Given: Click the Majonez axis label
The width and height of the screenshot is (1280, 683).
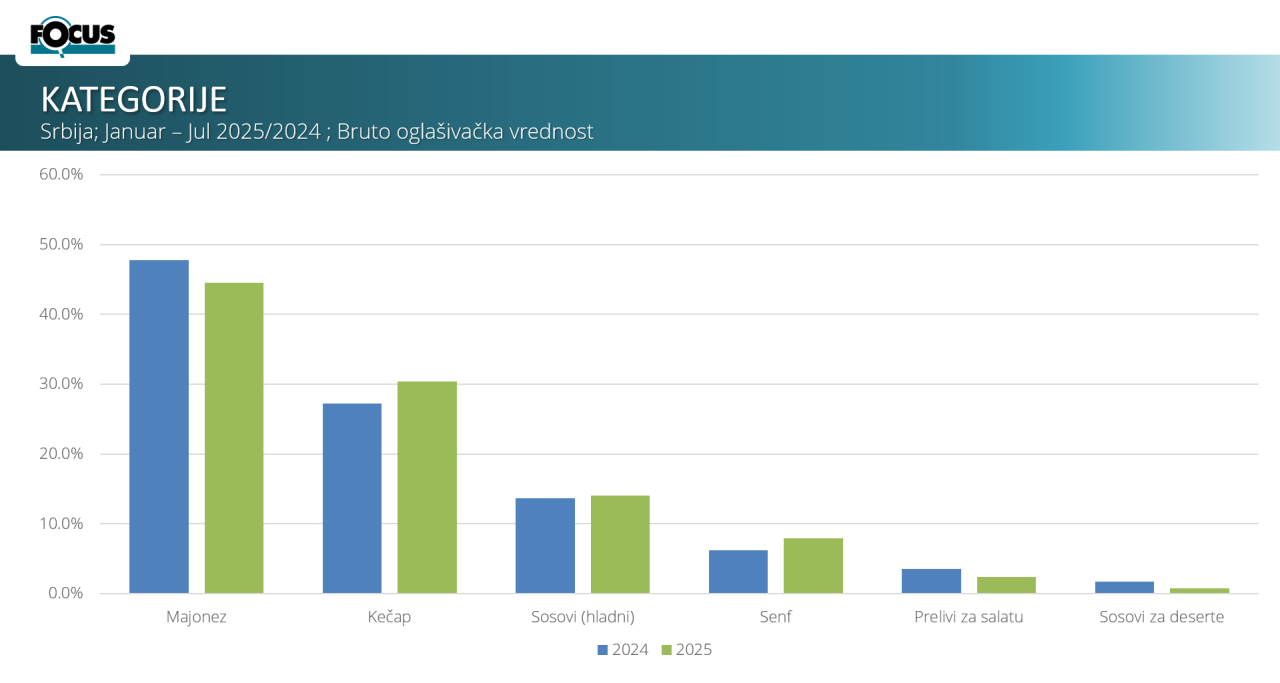Looking at the screenshot, I should (x=196, y=617).
